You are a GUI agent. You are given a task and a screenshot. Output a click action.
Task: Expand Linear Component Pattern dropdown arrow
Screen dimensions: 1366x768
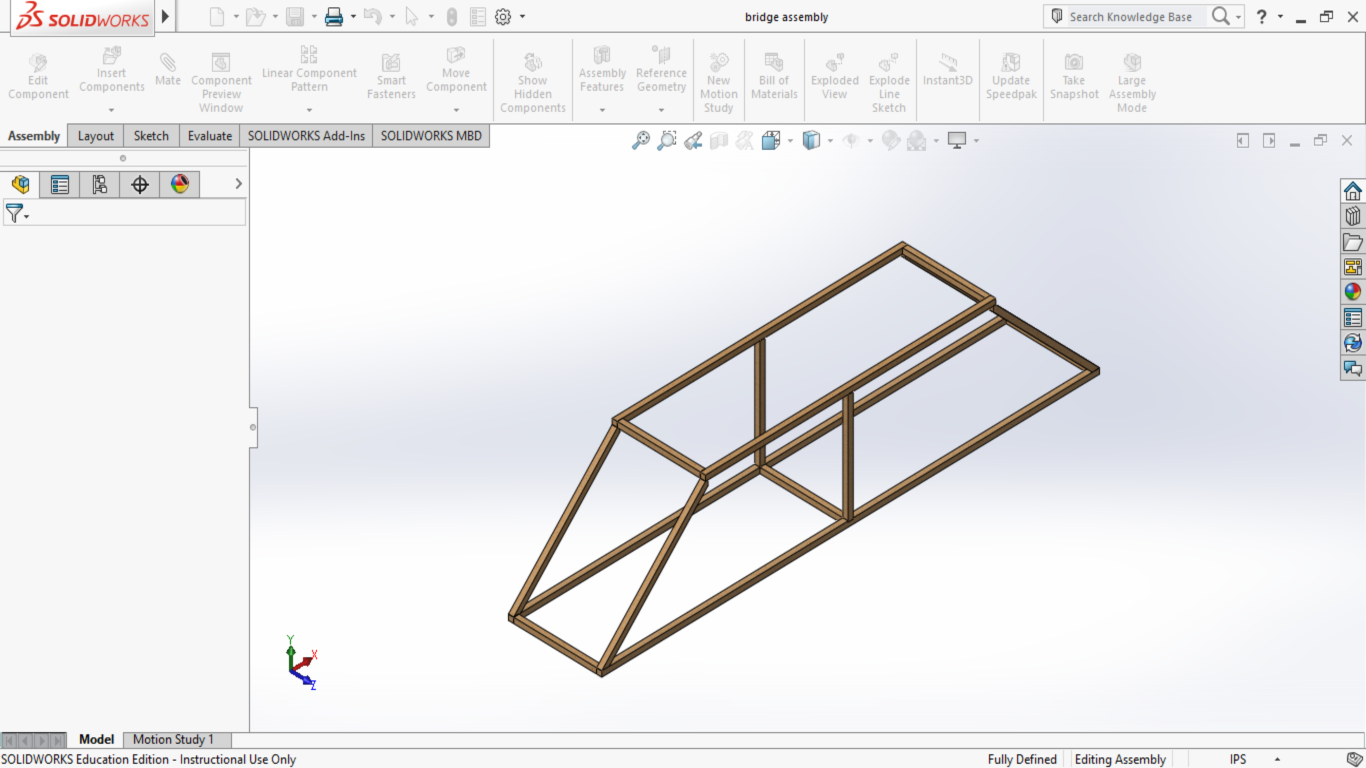point(309,110)
